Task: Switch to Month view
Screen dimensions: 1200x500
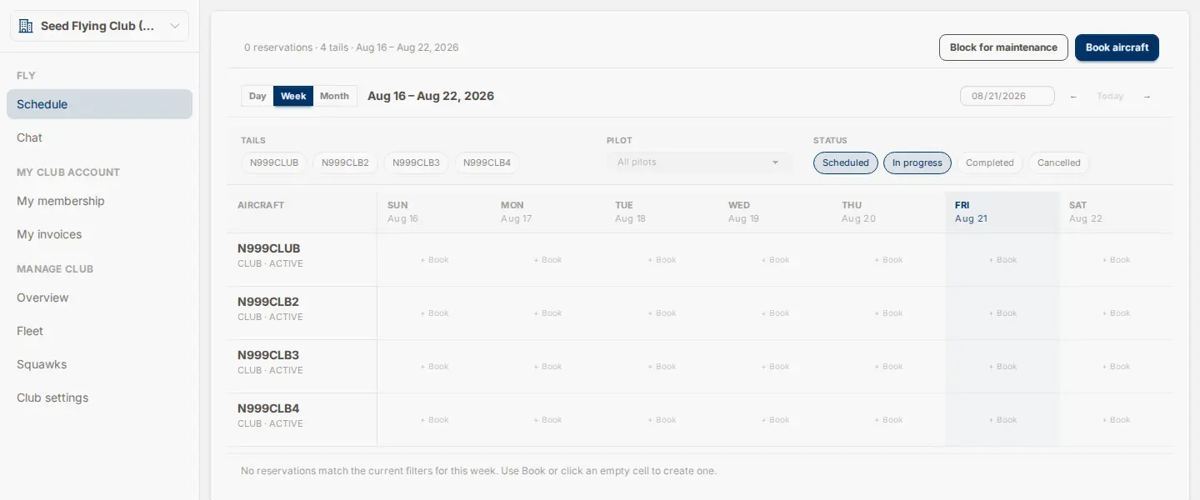Action: [x=335, y=96]
